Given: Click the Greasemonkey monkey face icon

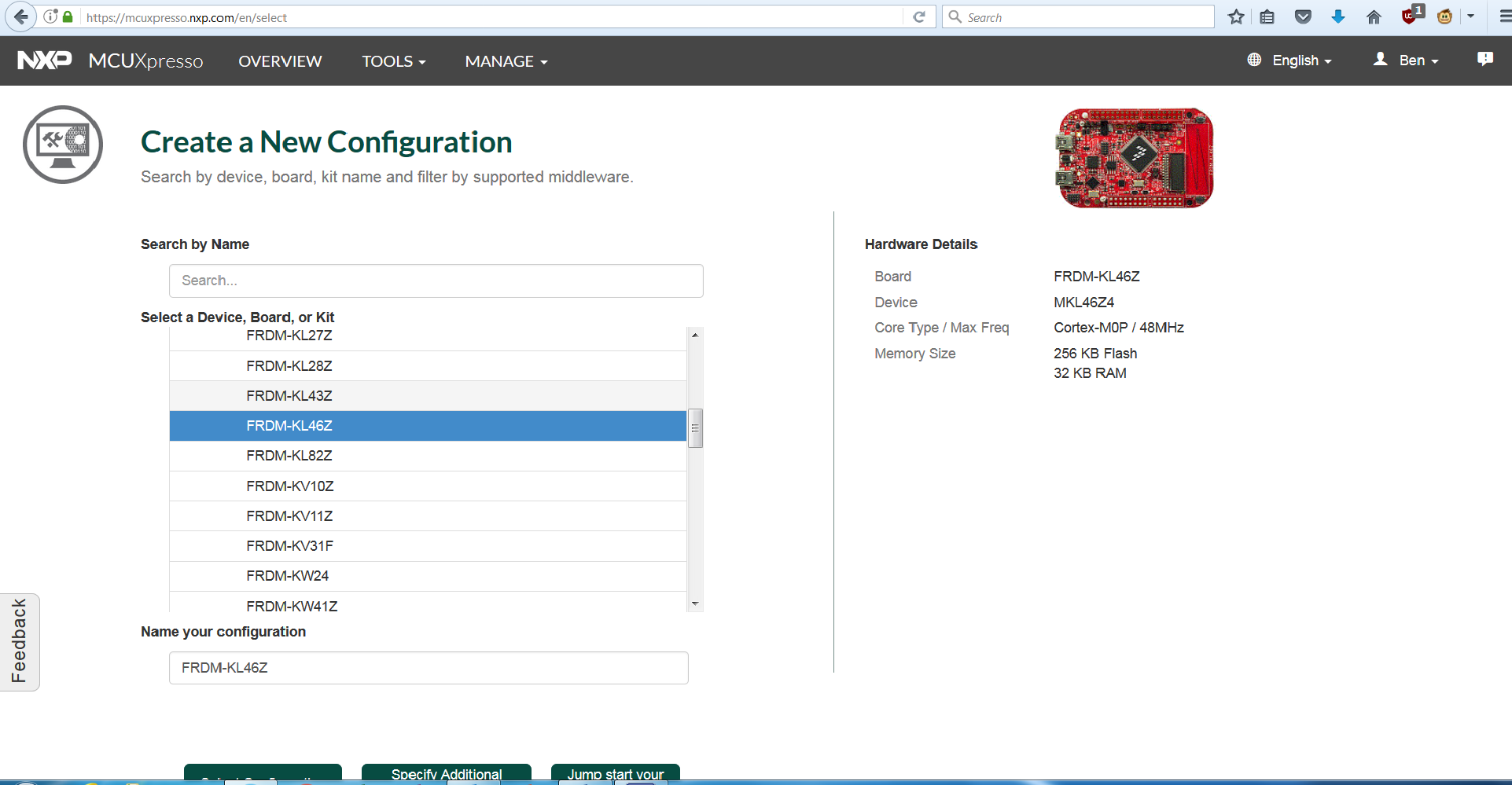Looking at the screenshot, I should [1444, 17].
